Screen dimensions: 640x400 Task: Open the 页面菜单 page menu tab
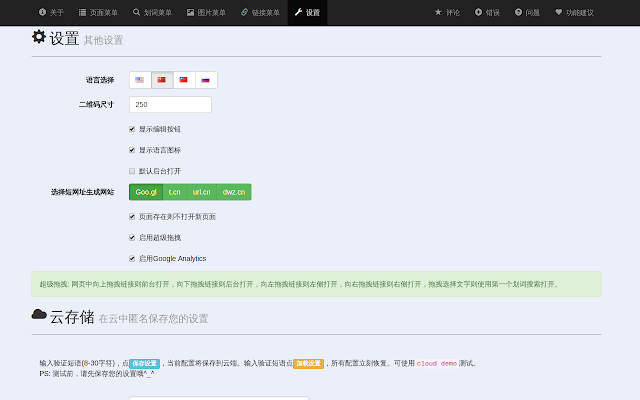click(x=98, y=13)
